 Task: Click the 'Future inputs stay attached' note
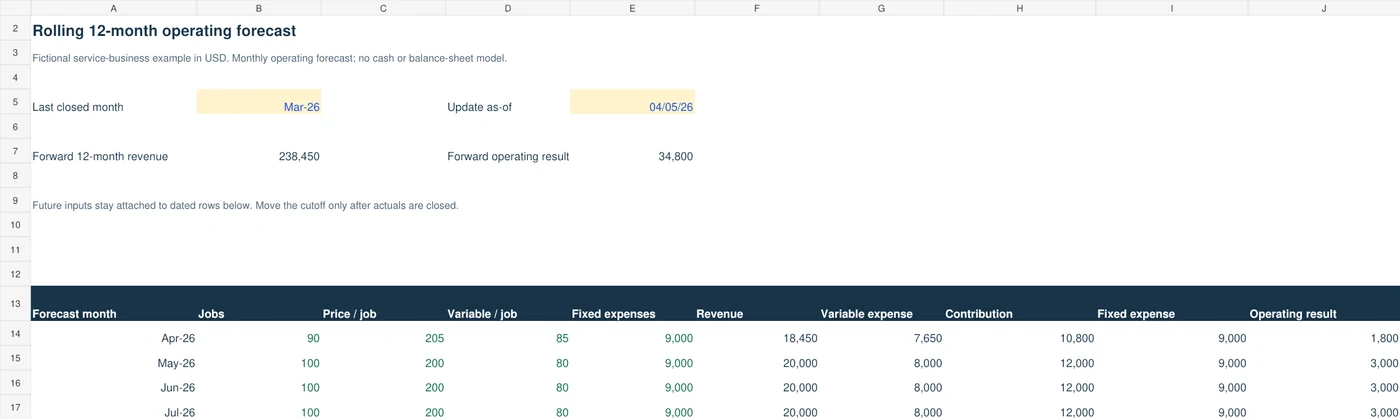pos(245,205)
